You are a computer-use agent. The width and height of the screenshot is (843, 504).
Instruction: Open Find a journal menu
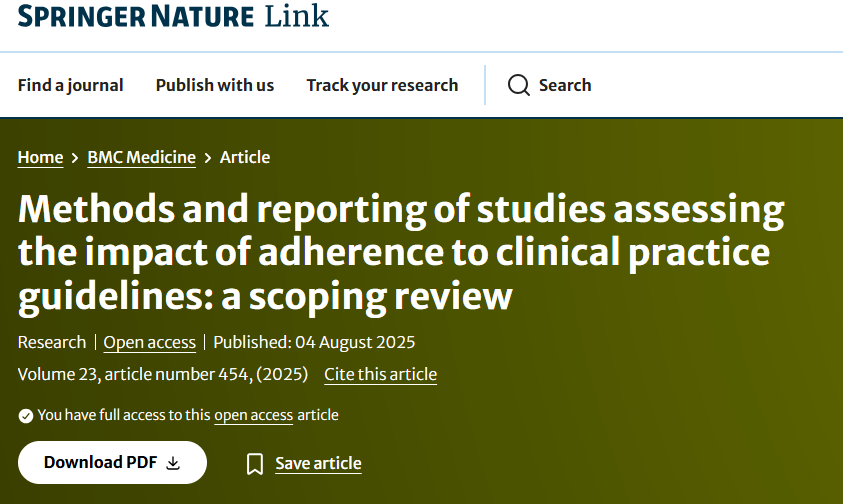(x=70, y=85)
